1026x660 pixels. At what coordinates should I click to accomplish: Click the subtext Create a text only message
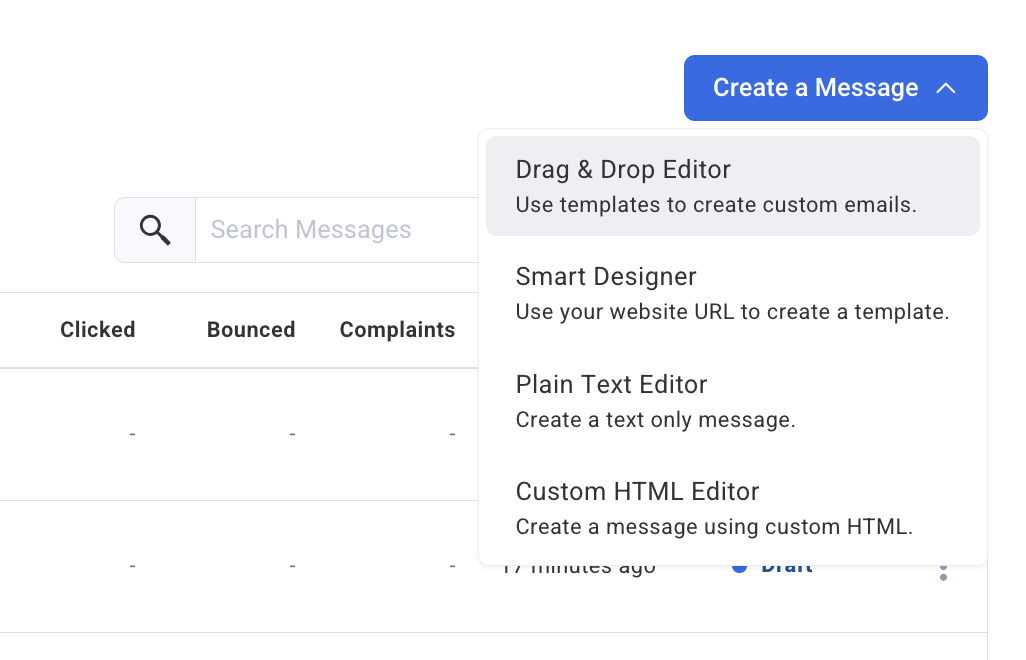point(655,419)
